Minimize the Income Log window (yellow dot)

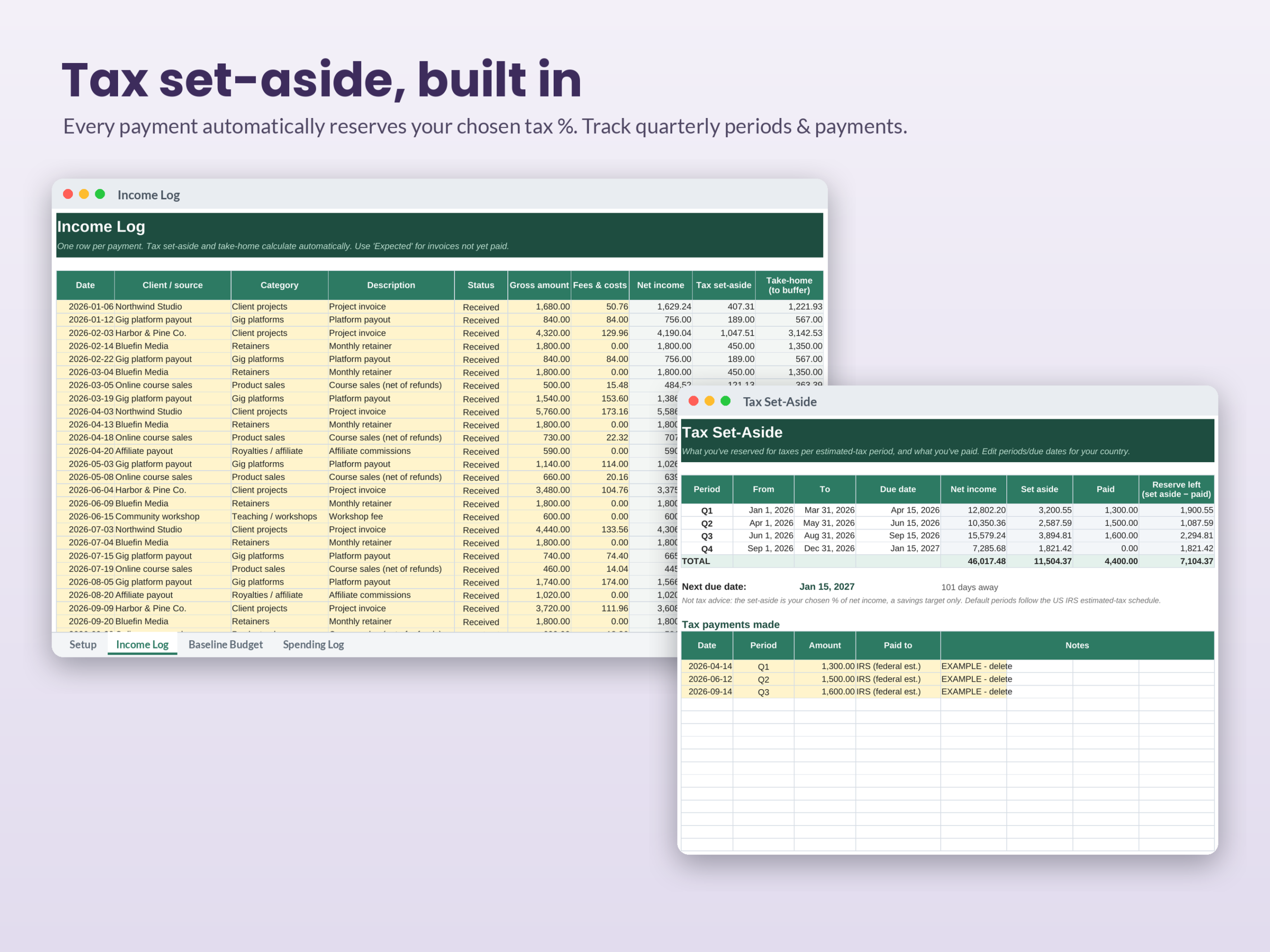[x=84, y=194]
